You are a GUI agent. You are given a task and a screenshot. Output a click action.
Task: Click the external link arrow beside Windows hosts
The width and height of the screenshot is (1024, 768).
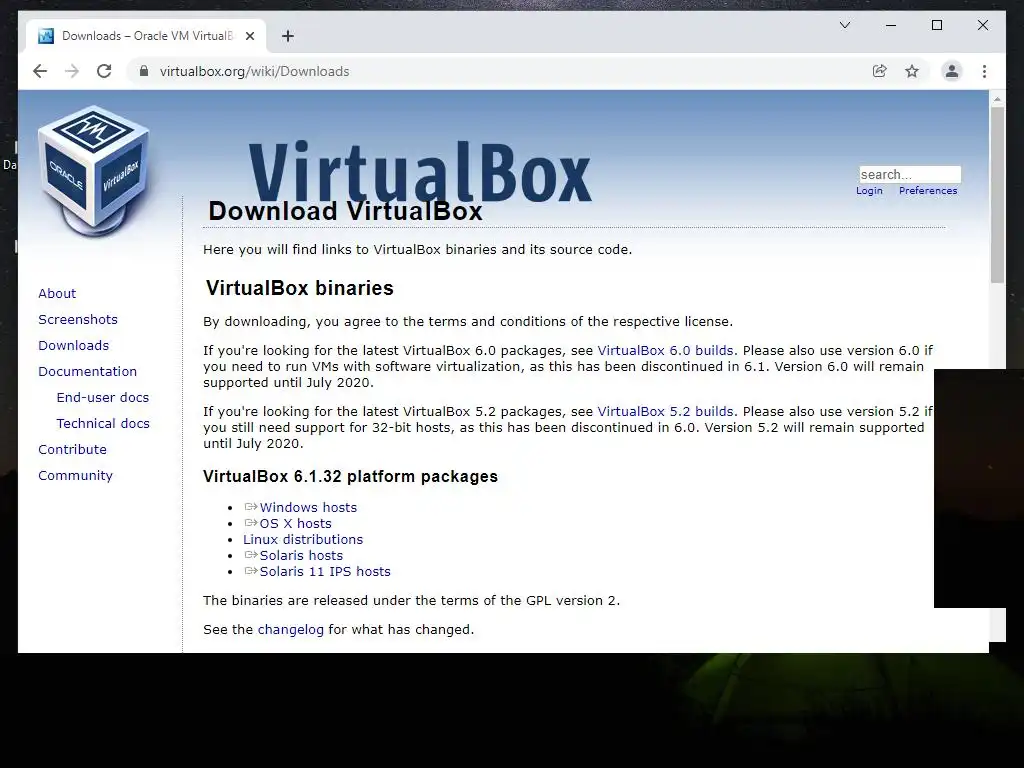click(251, 507)
